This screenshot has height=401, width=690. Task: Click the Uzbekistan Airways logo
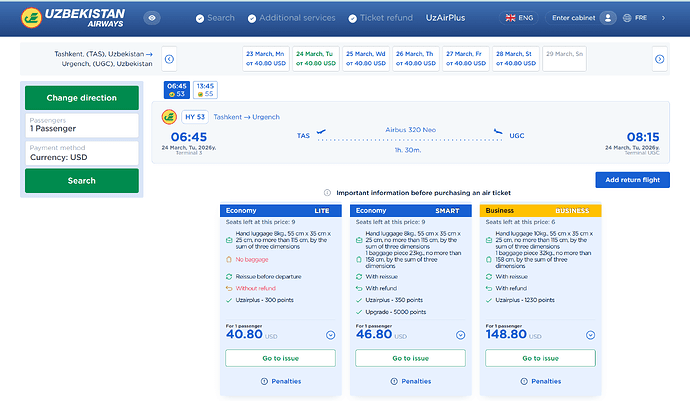pos(73,18)
